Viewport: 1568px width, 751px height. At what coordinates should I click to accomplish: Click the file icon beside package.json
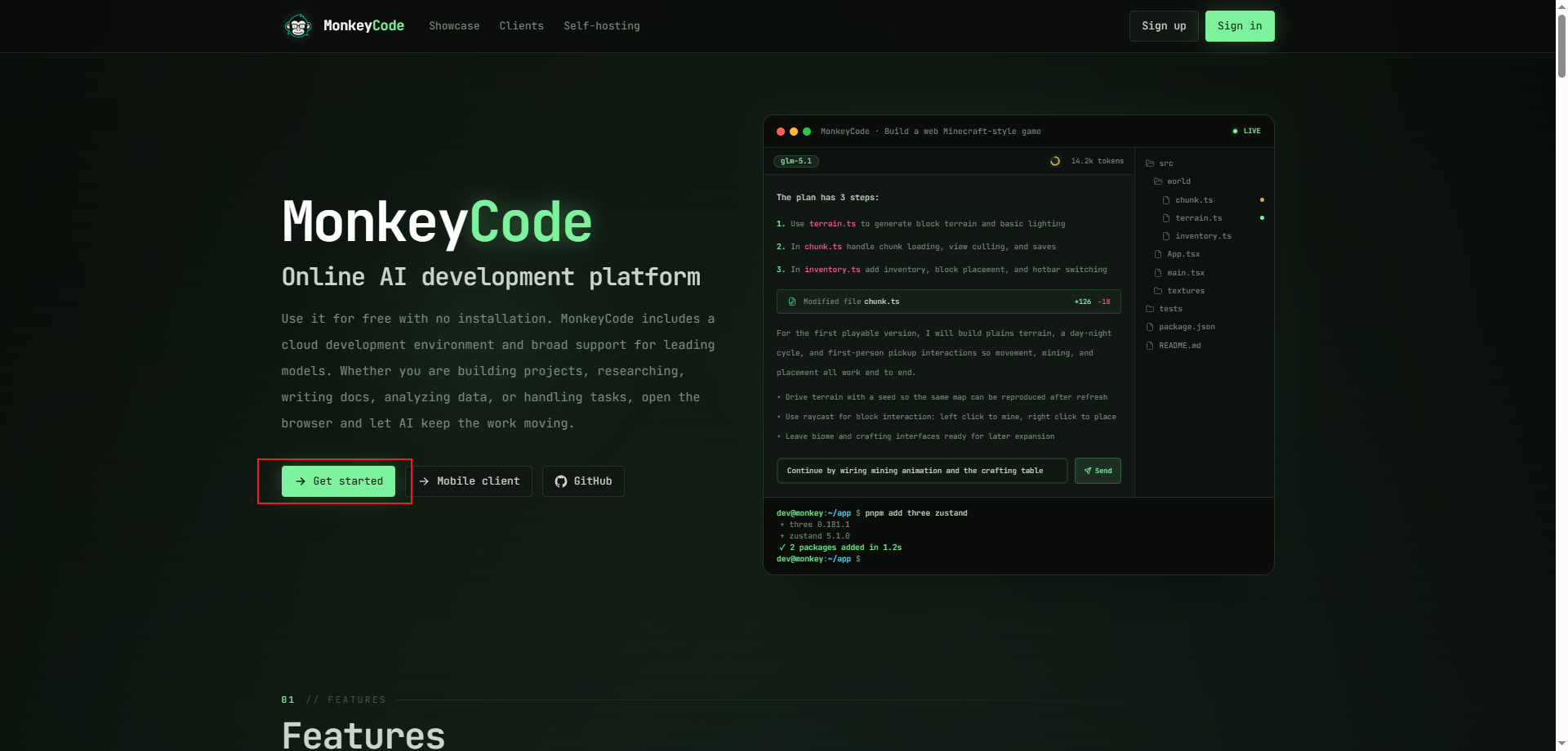click(x=1150, y=327)
